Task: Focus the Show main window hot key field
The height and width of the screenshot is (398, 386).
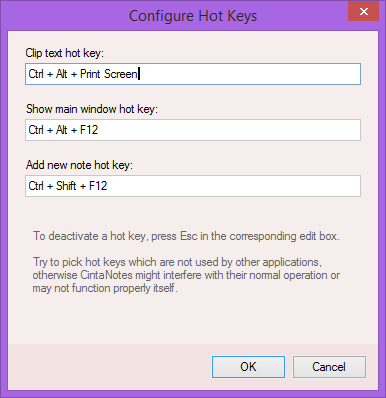Action: [x=193, y=130]
